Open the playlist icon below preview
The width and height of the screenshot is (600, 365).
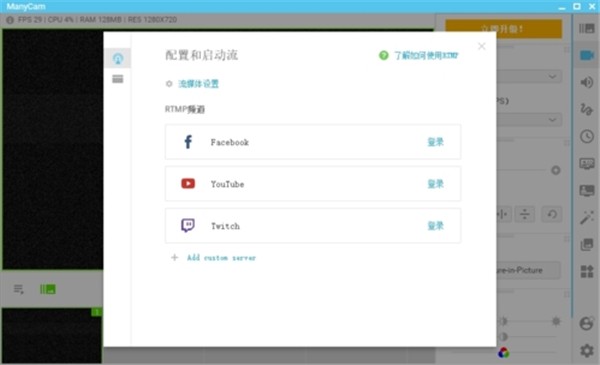18,289
